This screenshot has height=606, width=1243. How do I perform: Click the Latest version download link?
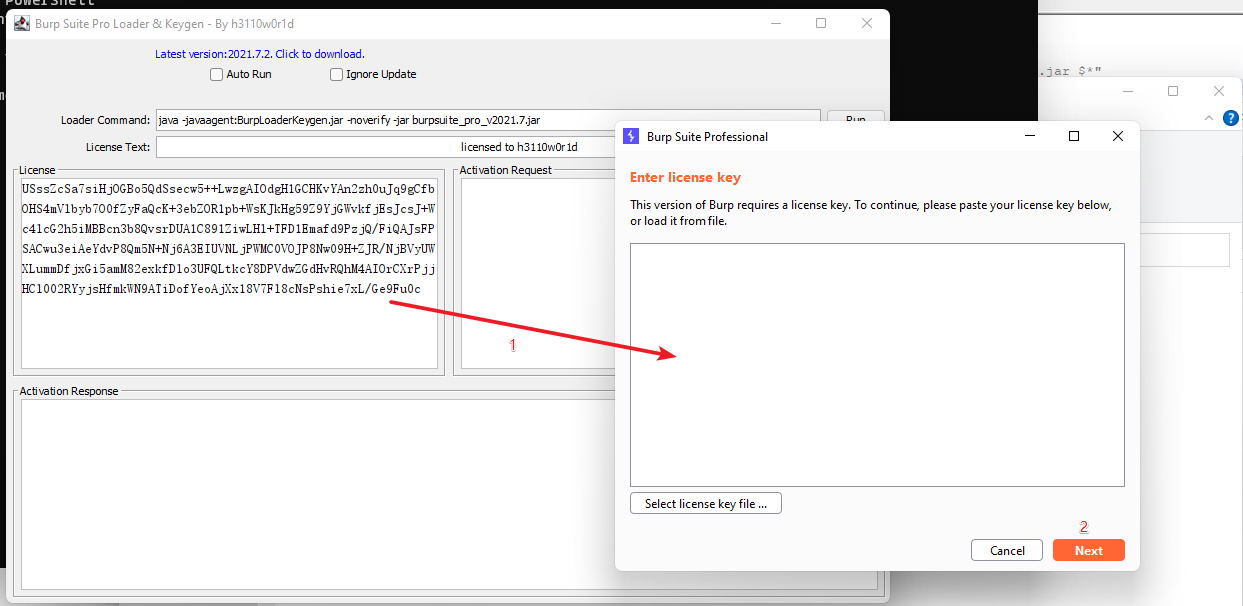[x=259, y=54]
